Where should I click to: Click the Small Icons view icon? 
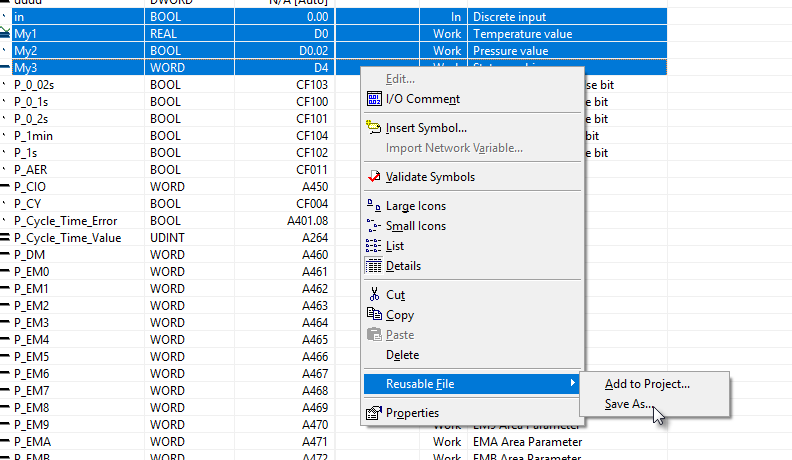pos(374,225)
